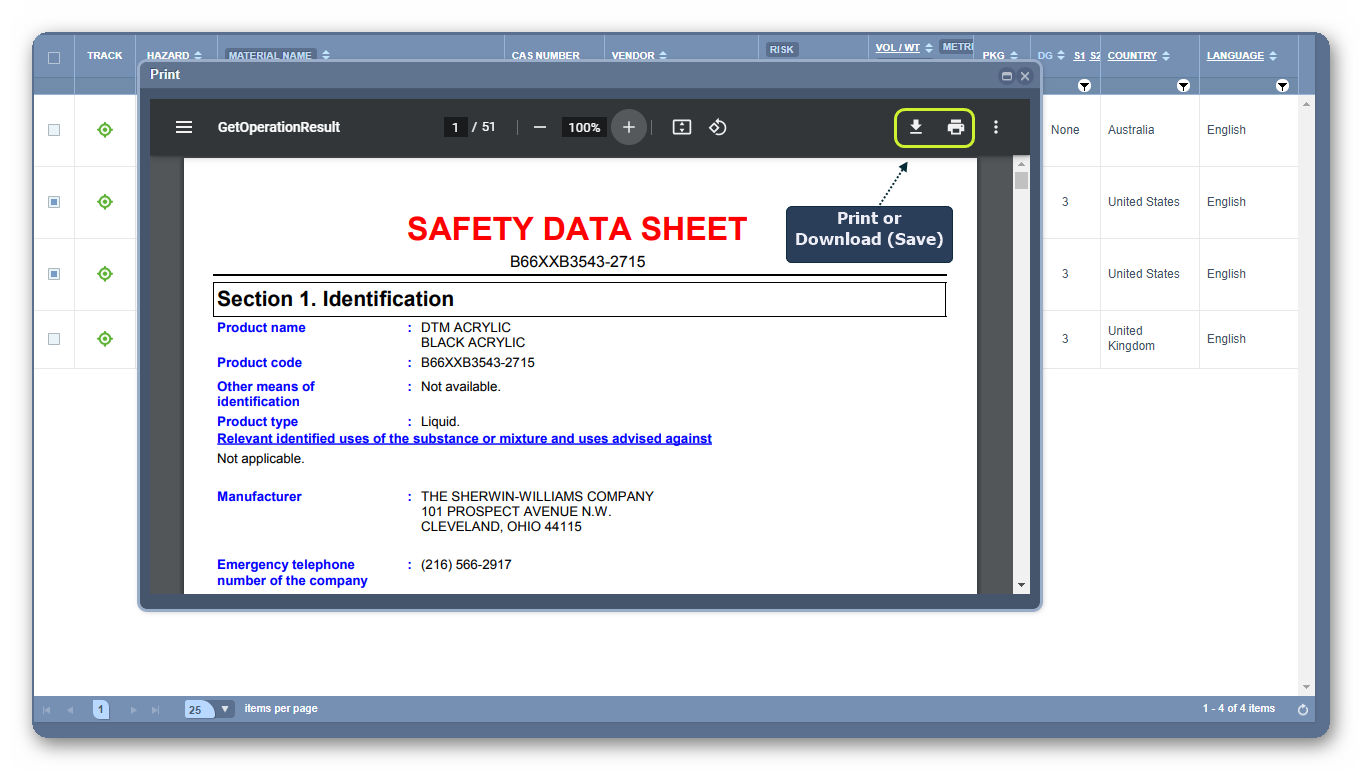1362x770 pixels.
Task: Go to the last page in pagination
Action: tap(155, 708)
